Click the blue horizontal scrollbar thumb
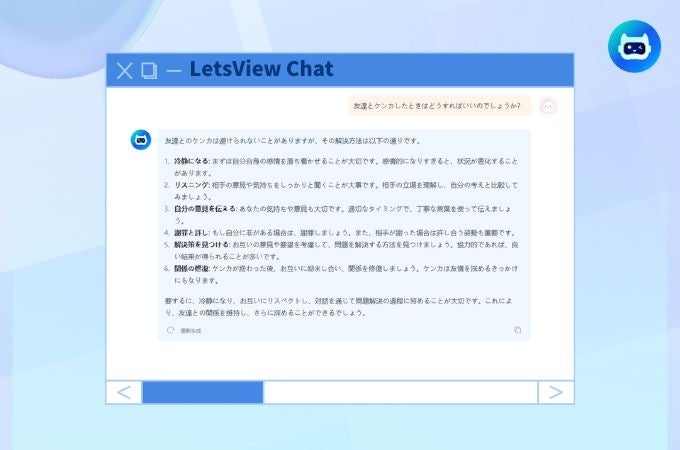680x450 pixels. click(x=203, y=392)
